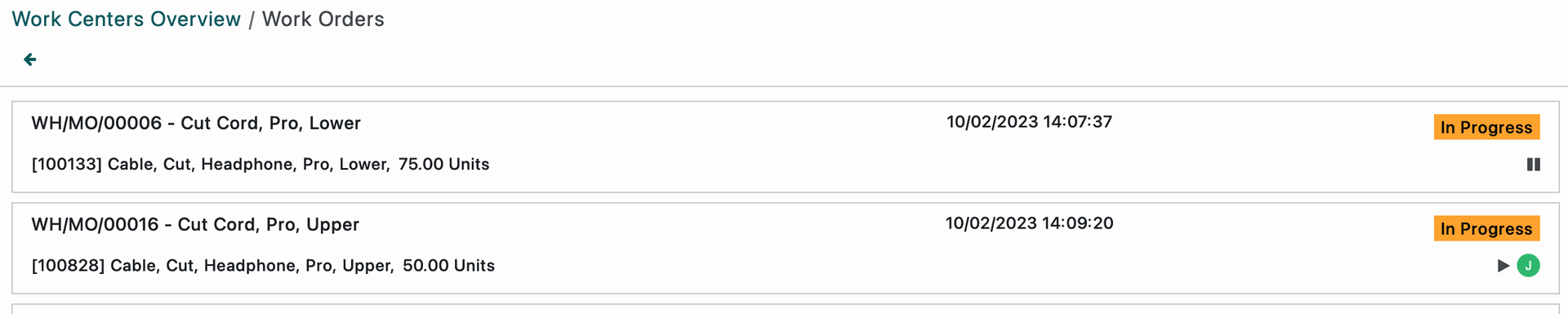Click product [100133] Cable, Cut, Headphone, Pro, Lower
The image size is (1568, 314).
pos(211,165)
